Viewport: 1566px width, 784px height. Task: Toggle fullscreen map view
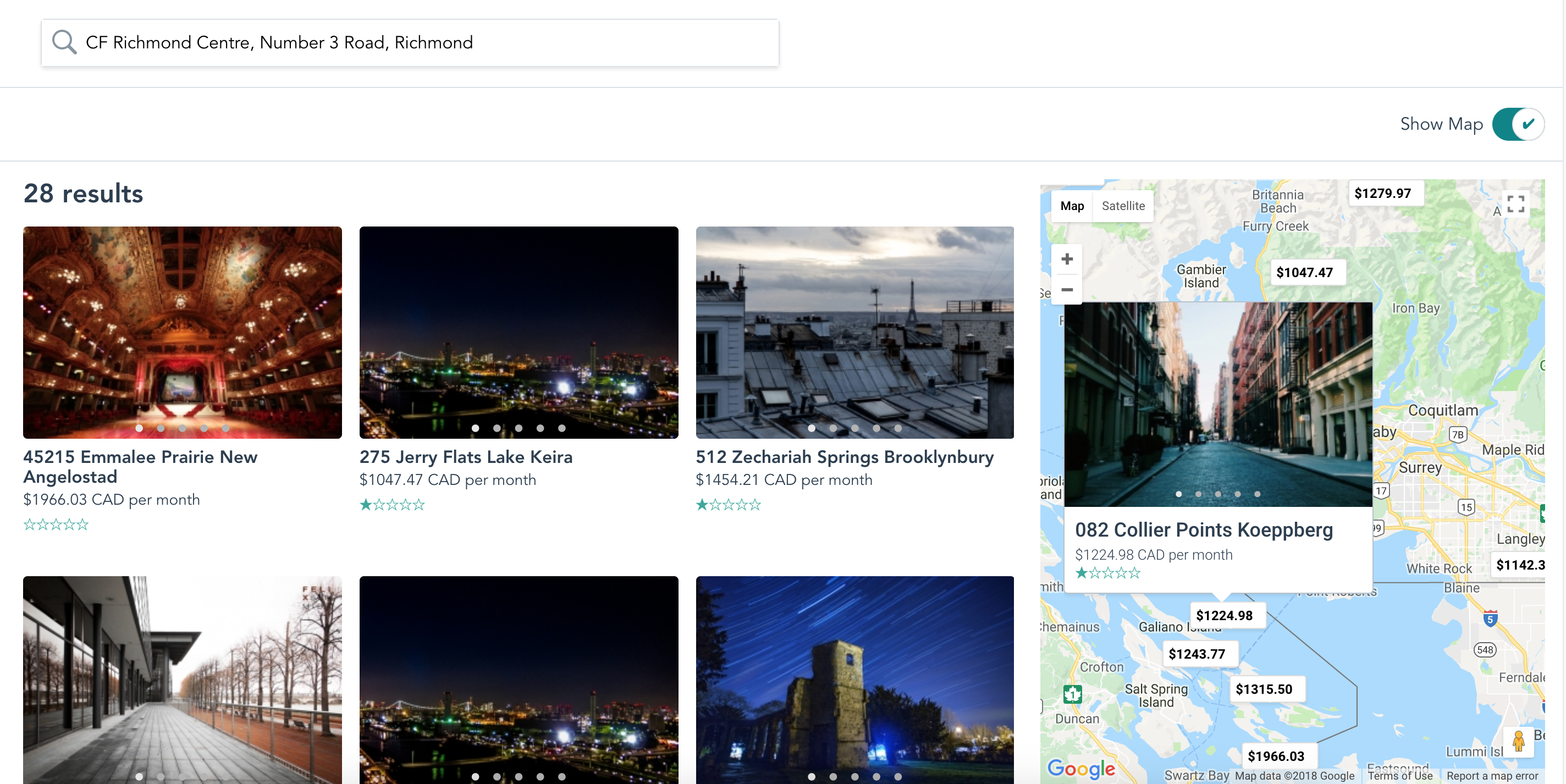click(x=1515, y=203)
